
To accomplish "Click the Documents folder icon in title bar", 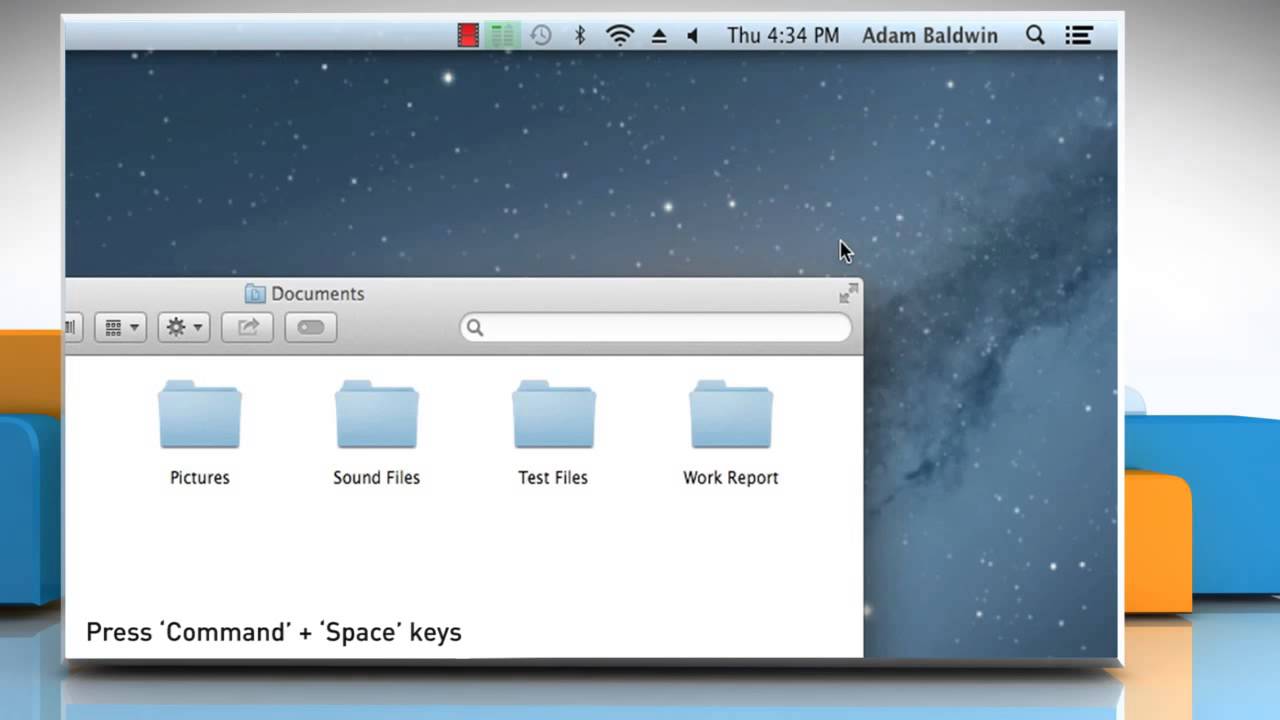I will (255, 294).
